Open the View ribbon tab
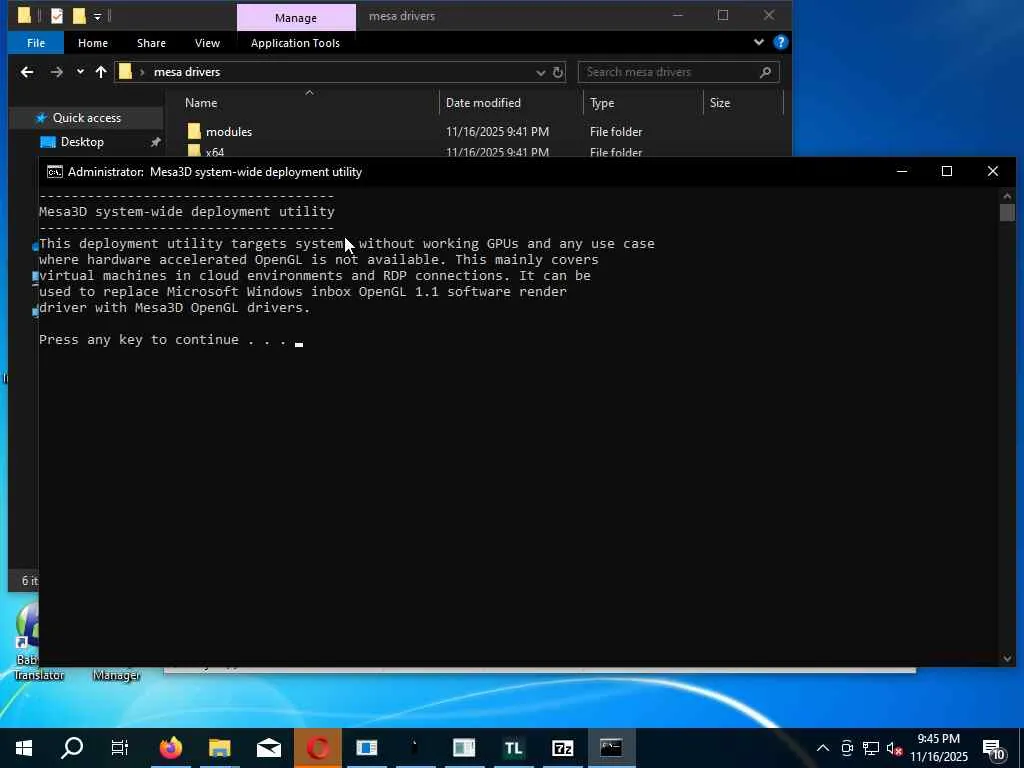 (x=207, y=43)
